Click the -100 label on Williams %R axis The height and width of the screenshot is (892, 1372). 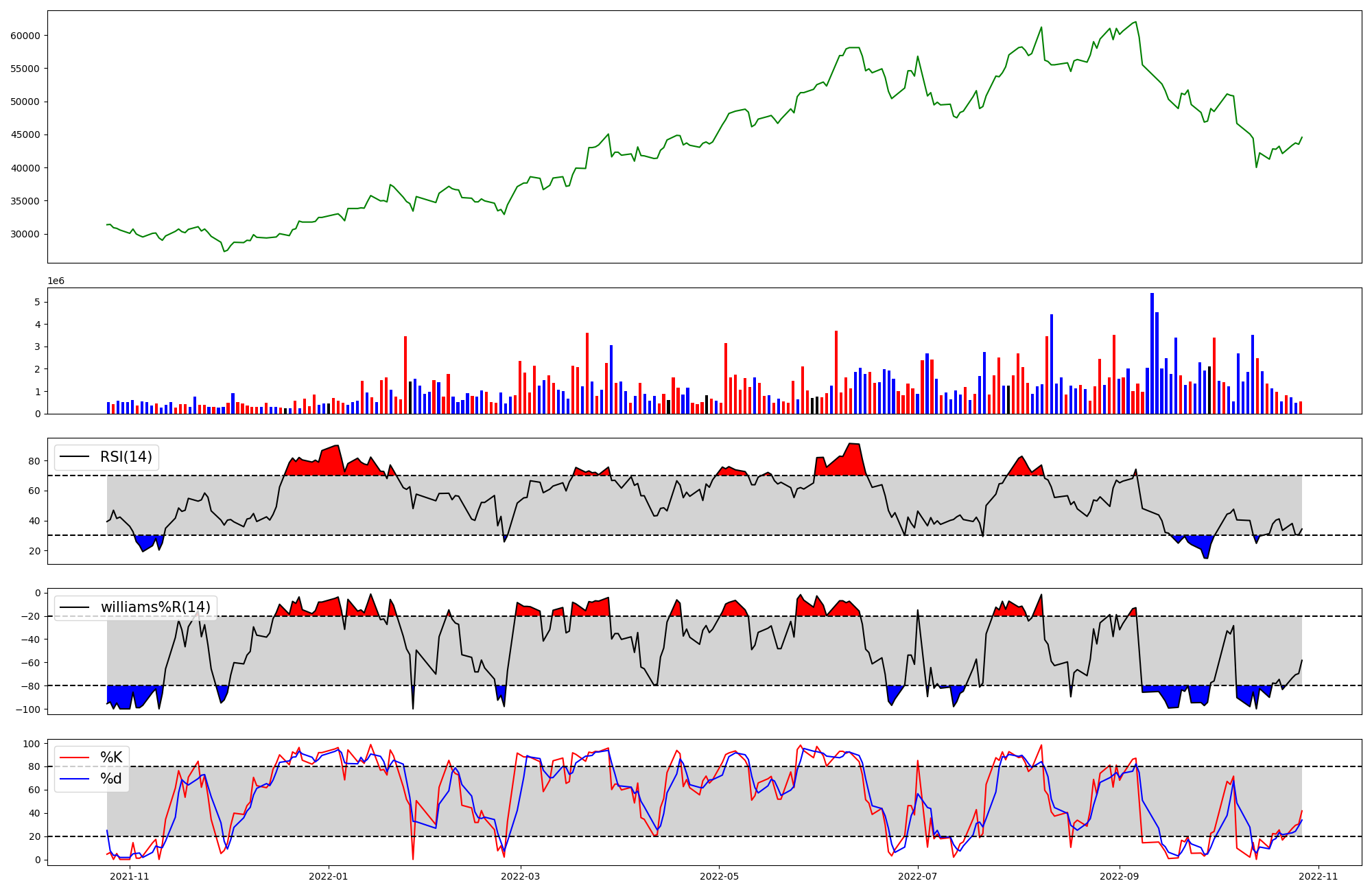(x=29, y=709)
